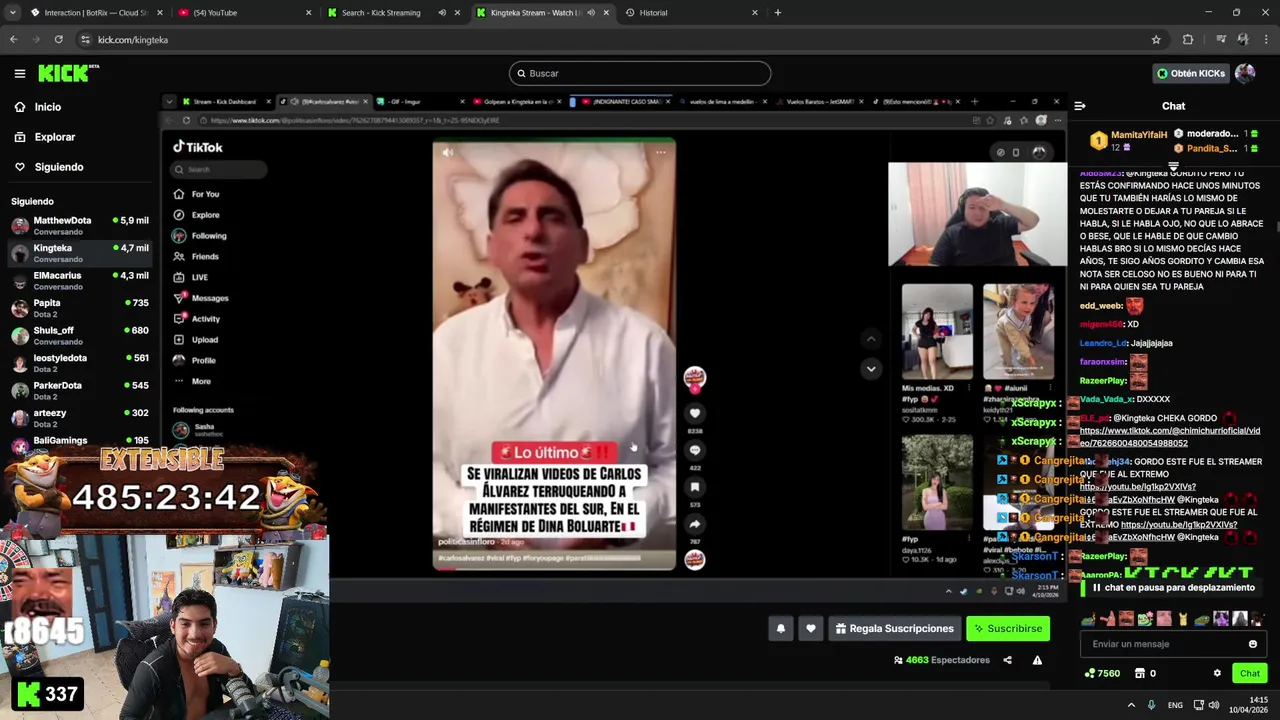The image size is (1280, 720).
Task: Click the green KICK logo
Action: [68, 73]
